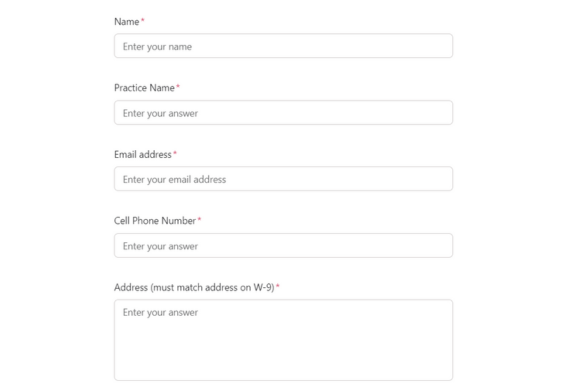The height and width of the screenshot is (384, 576).
Task: Click the 'Enter your name' placeholder text
Action: point(157,47)
